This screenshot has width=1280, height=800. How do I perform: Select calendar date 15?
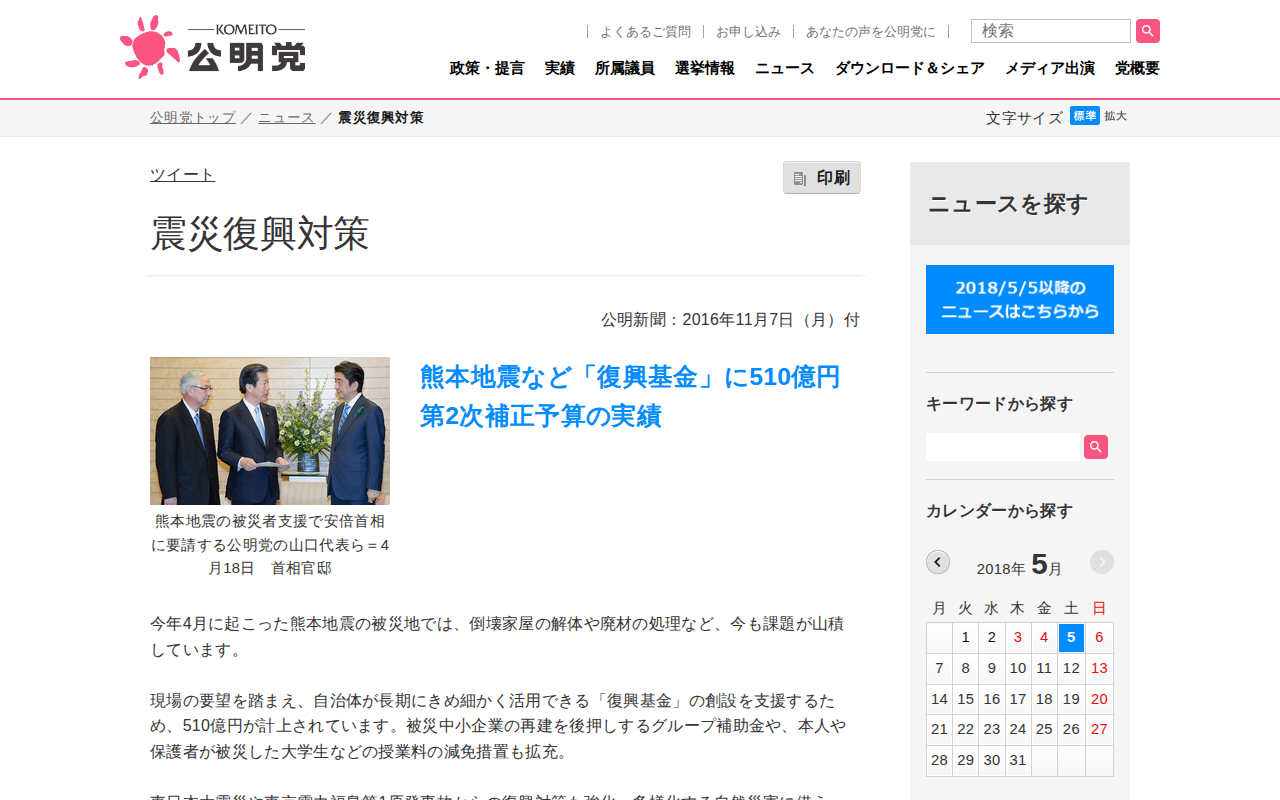pyautogui.click(x=965, y=699)
